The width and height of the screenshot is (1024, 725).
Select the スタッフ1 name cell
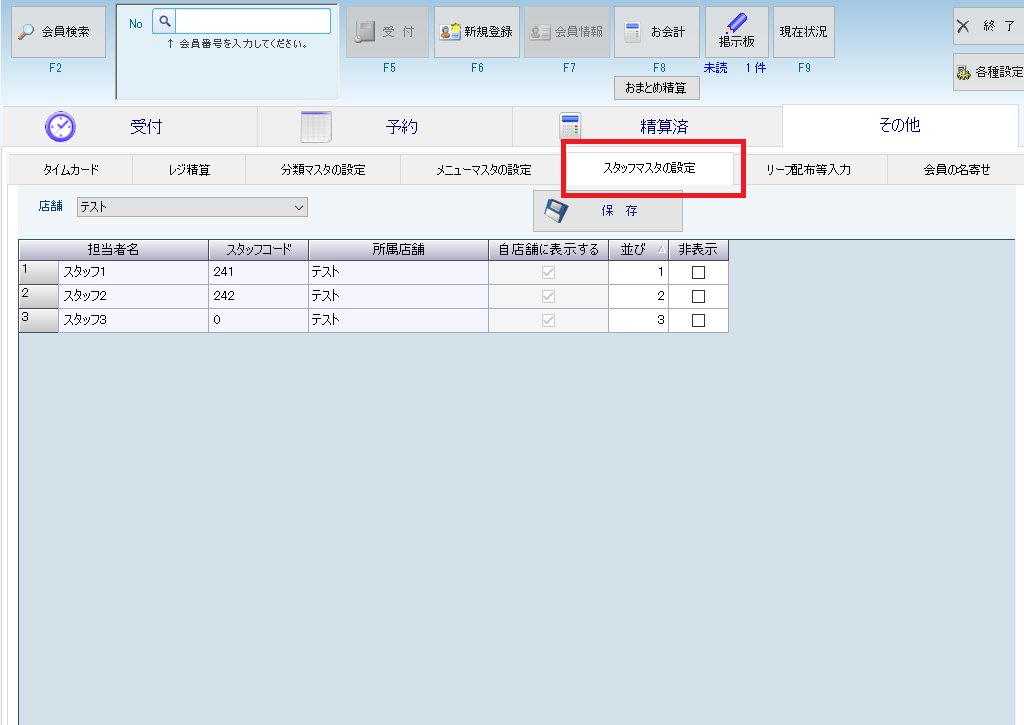point(133,272)
